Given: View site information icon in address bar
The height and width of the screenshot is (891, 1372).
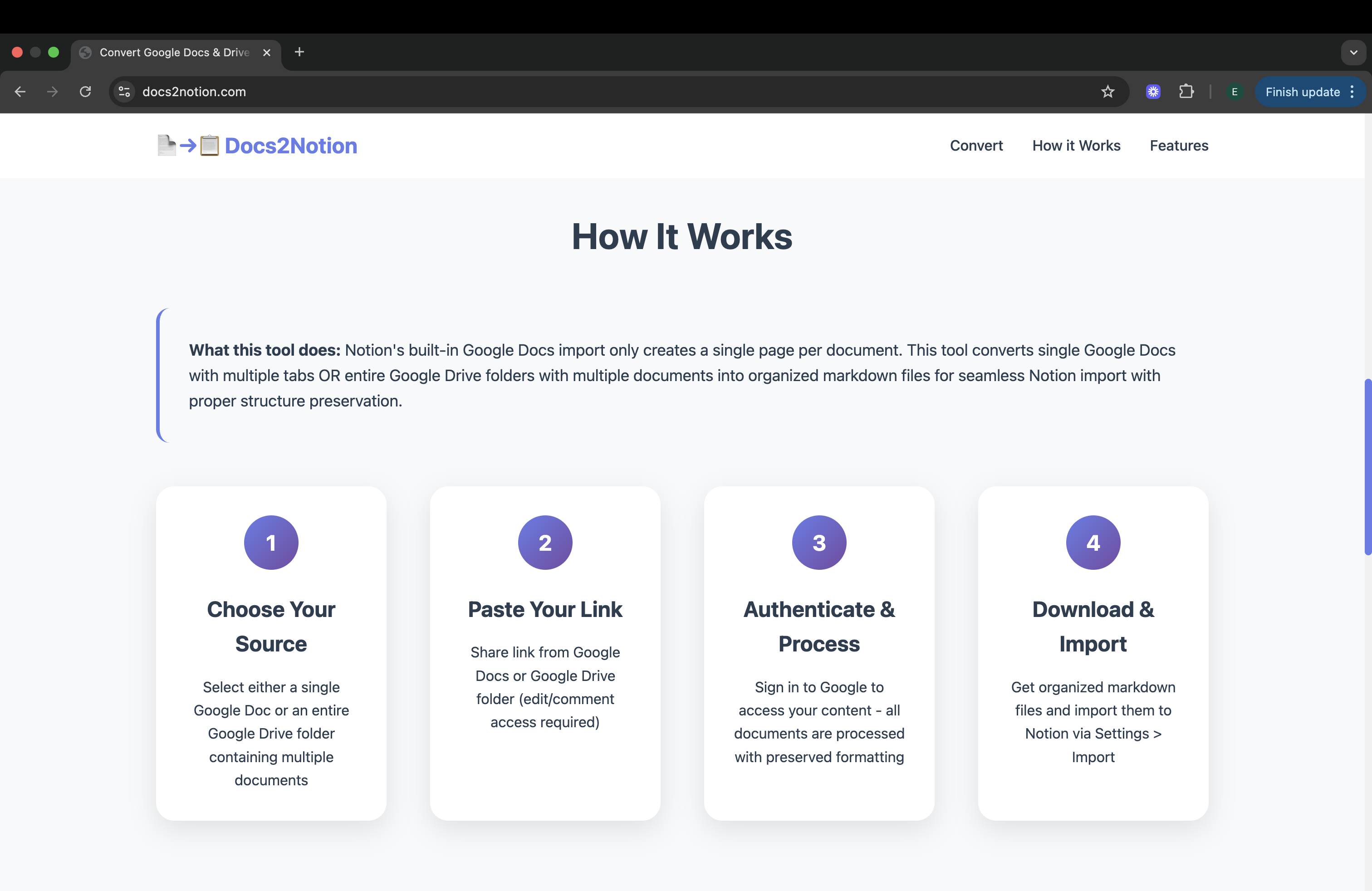Looking at the screenshot, I should [x=124, y=92].
